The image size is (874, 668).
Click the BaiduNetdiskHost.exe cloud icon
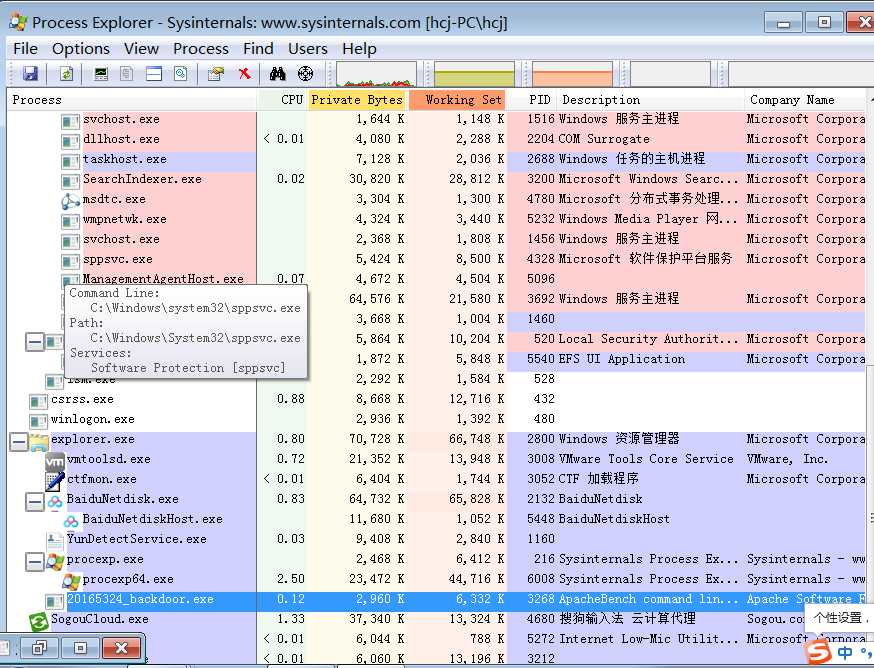(x=71, y=521)
